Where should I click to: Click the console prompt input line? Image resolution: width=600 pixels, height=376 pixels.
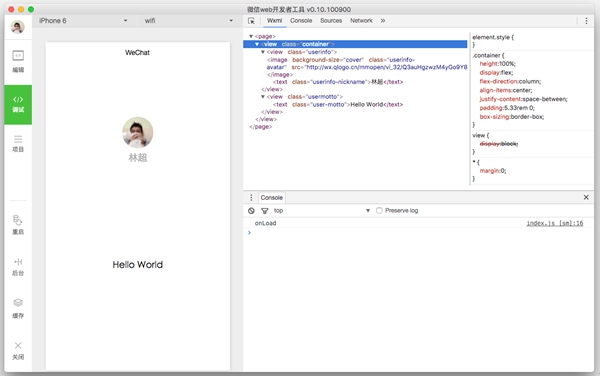(419, 233)
